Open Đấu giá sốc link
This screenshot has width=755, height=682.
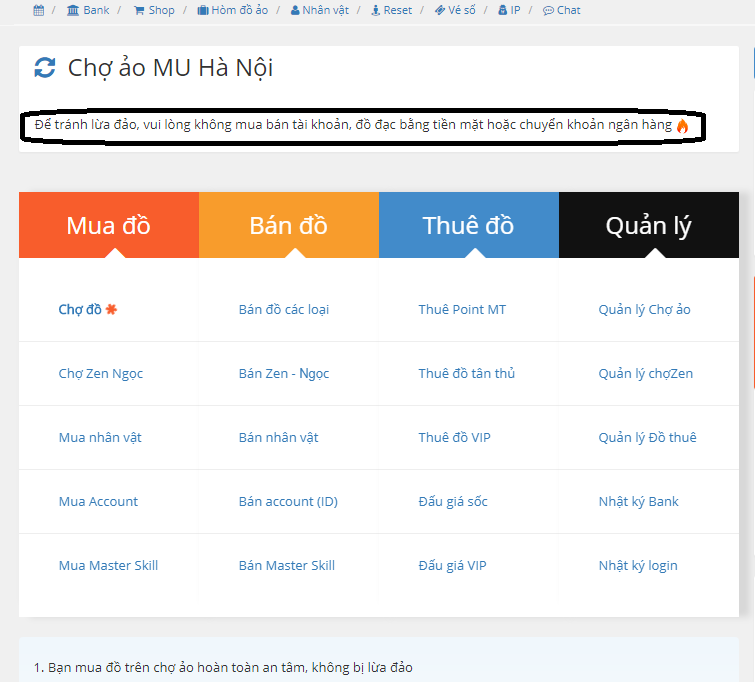(453, 501)
